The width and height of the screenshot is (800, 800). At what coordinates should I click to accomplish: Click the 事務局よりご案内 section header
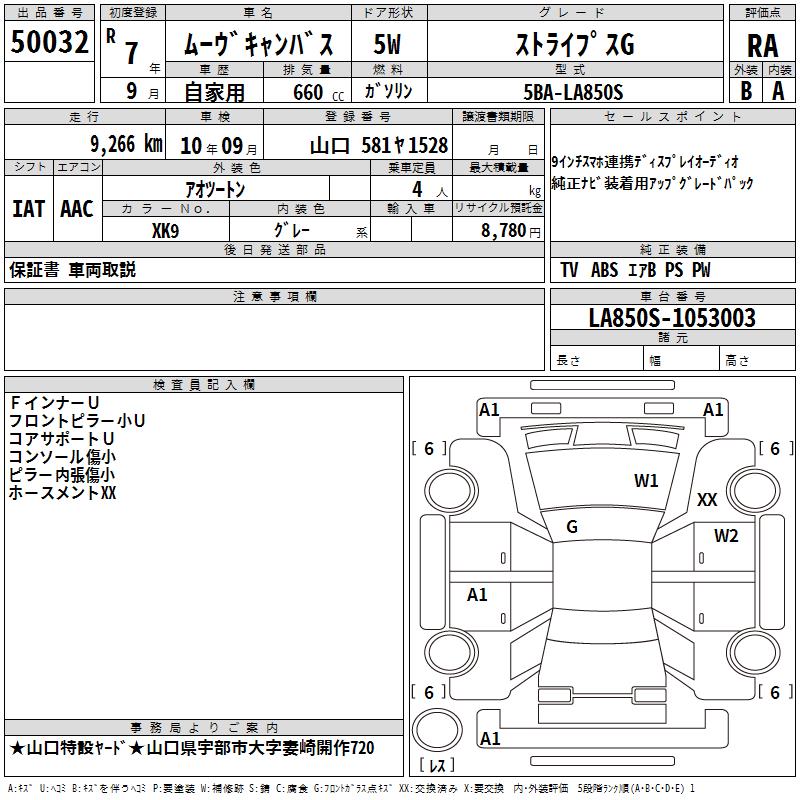(204, 728)
